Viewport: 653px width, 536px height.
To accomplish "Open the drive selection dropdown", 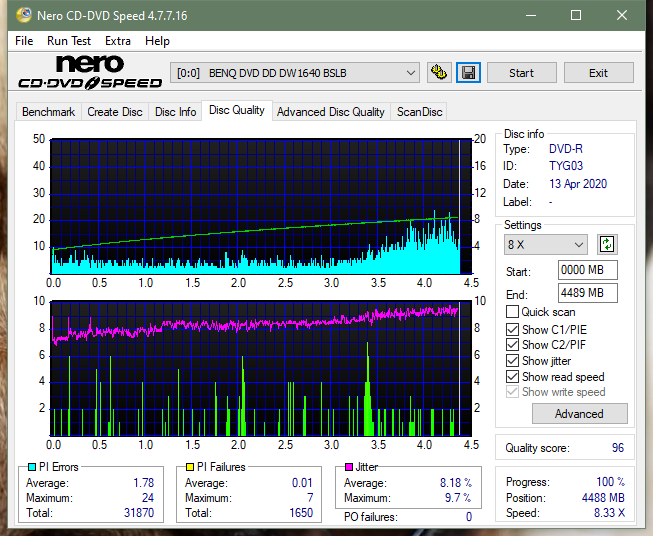I will 295,73.
